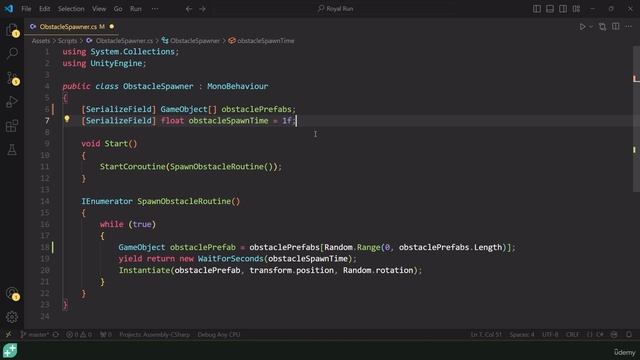Expand the run options dropdown arrow
640x360 pixels.
click(591, 27)
